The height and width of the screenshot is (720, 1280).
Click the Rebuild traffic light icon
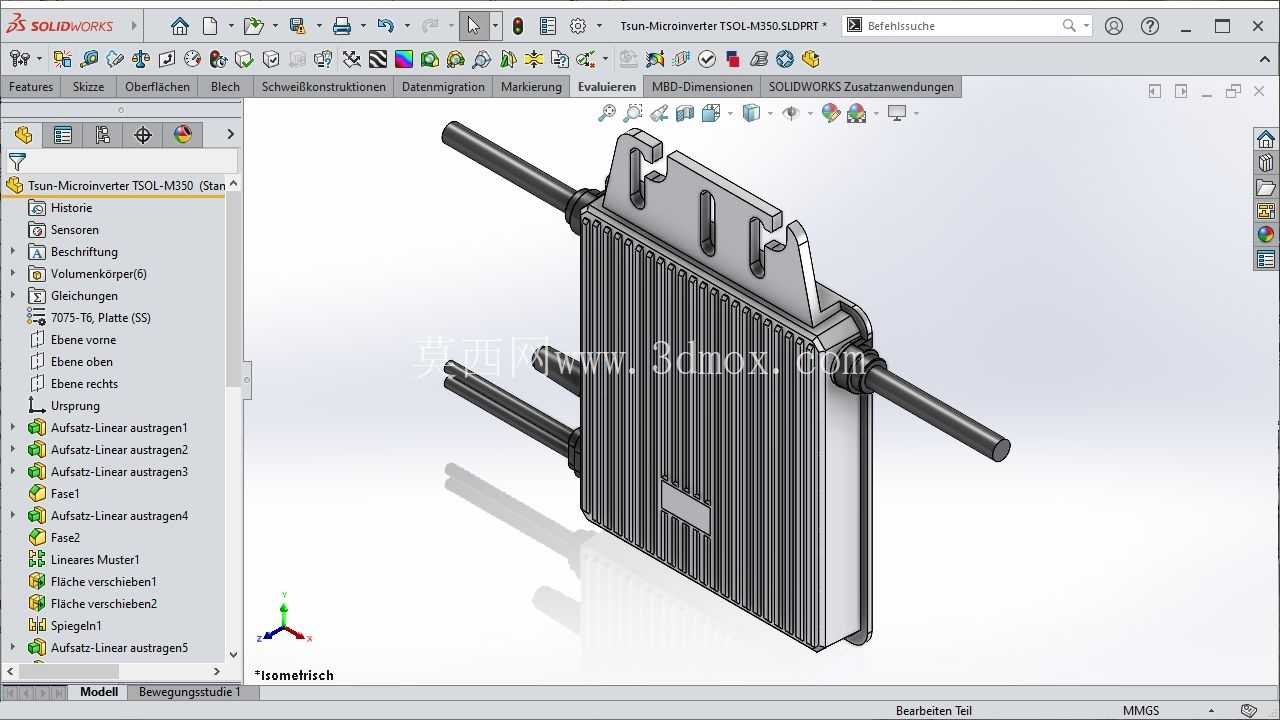518,26
